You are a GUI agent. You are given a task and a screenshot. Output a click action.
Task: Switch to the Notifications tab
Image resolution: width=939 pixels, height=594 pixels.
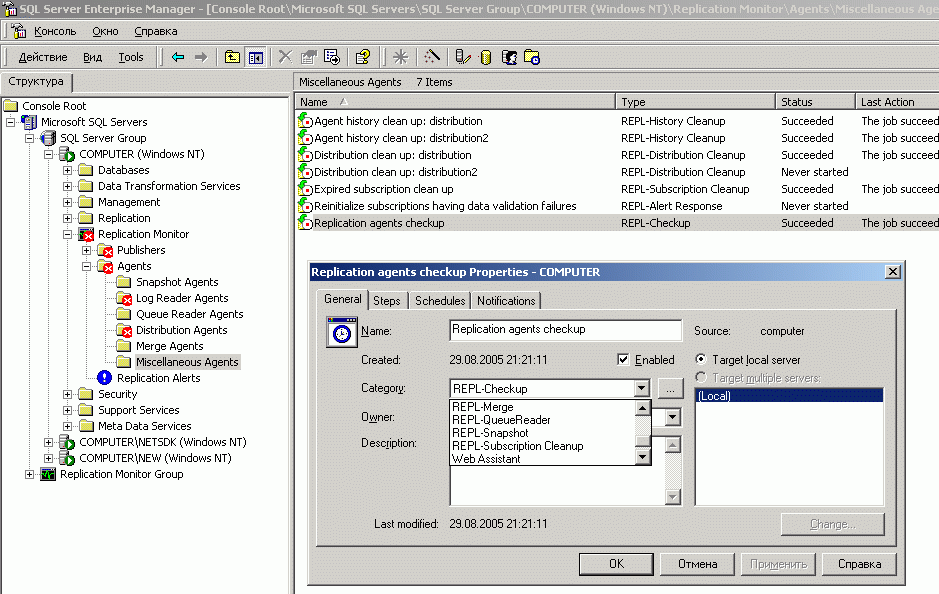point(506,301)
